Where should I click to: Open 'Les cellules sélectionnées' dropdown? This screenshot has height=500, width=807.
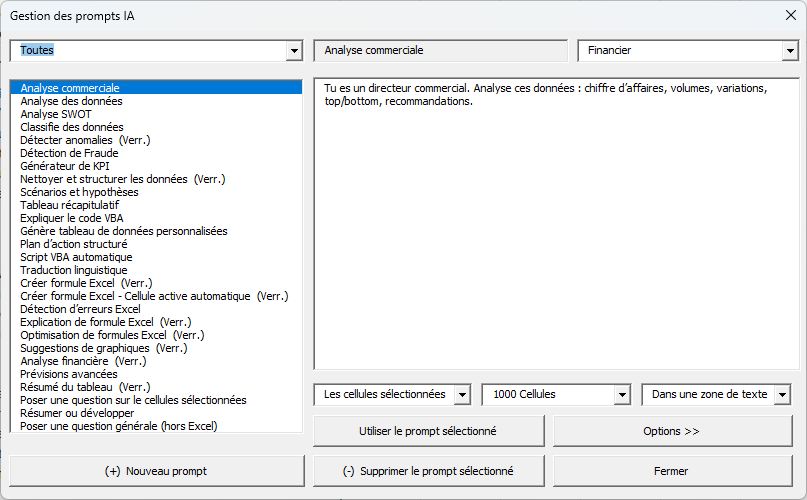click(461, 395)
